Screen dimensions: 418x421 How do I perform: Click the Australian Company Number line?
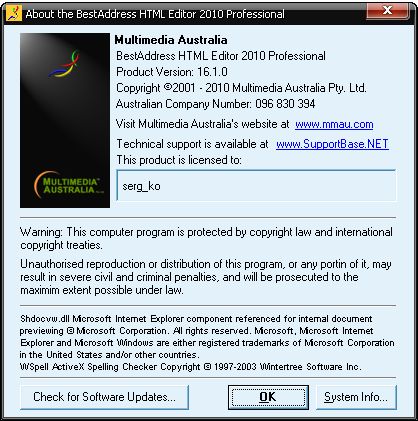tap(216, 104)
